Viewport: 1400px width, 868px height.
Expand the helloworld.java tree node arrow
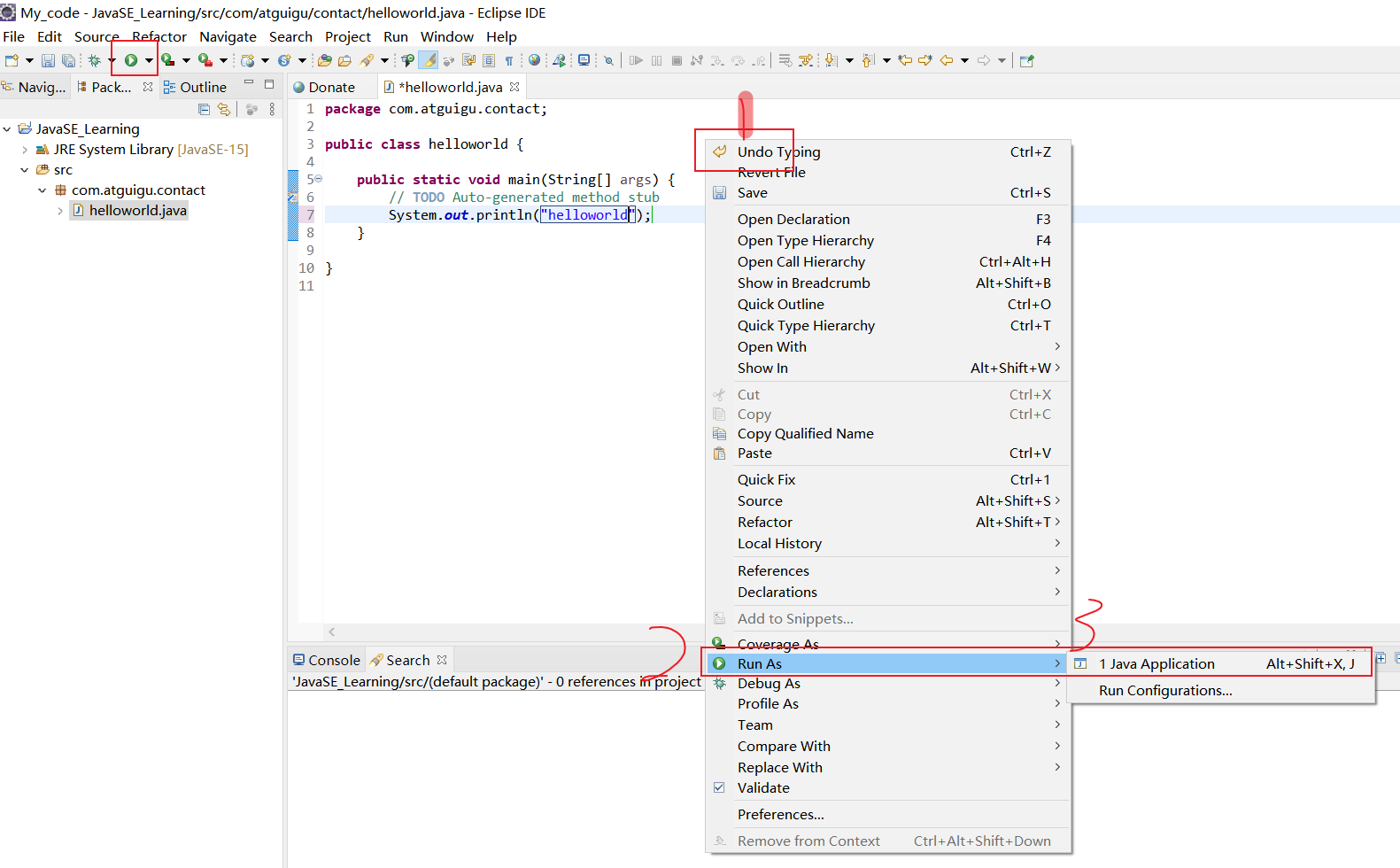pyautogui.click(x=59, y=211)
